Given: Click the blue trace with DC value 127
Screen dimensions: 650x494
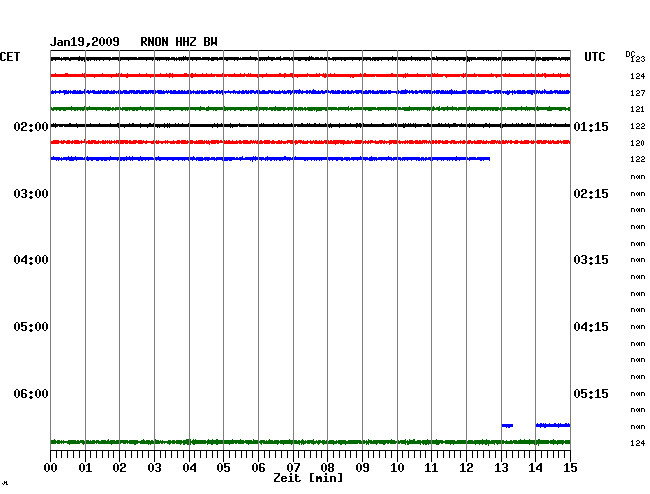Looking at the screenshot, I should coord(310,92).
